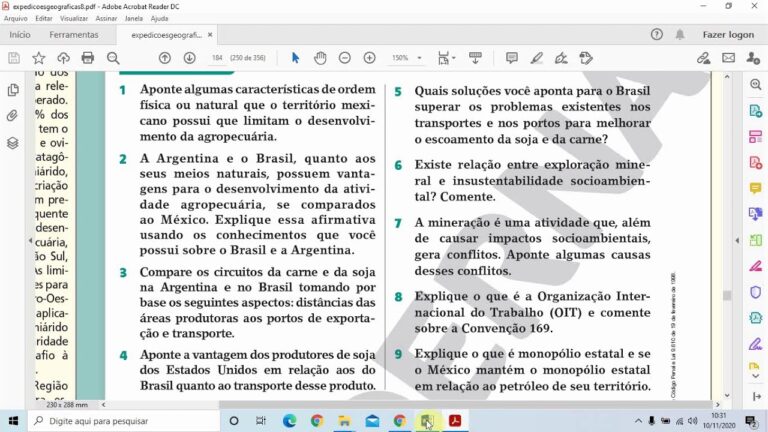Screen dimensions: 768x432
Task: Click the Save file icon in toolbar
Action: point(14,58)
